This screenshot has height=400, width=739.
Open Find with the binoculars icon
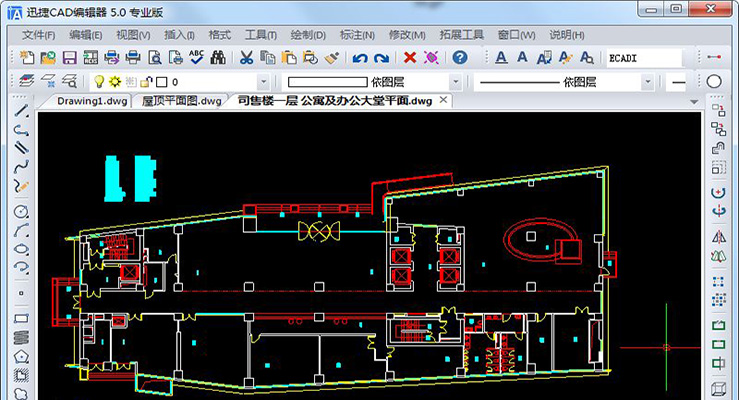[x=218, y=57]
